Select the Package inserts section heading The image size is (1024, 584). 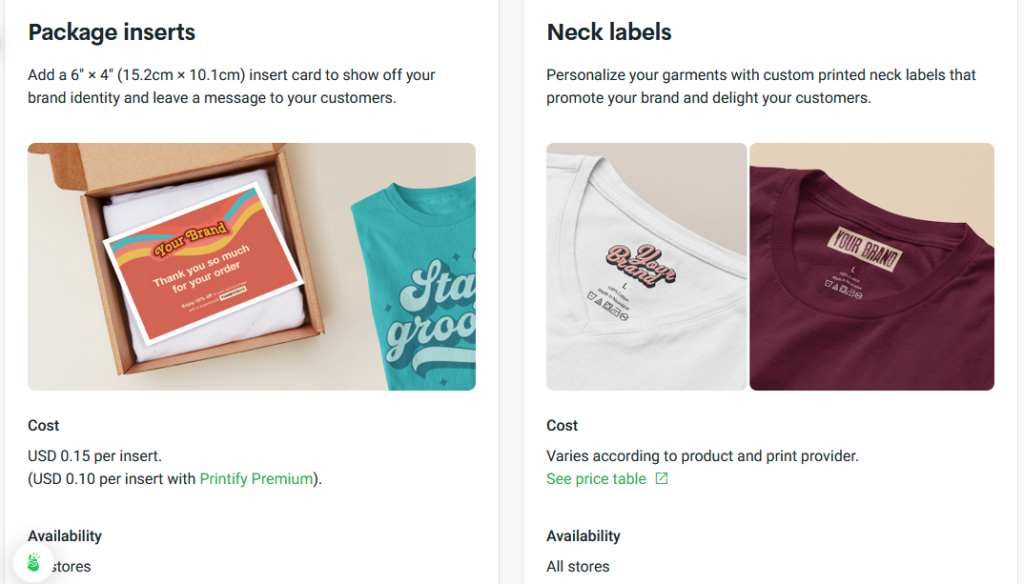[111, 32]
